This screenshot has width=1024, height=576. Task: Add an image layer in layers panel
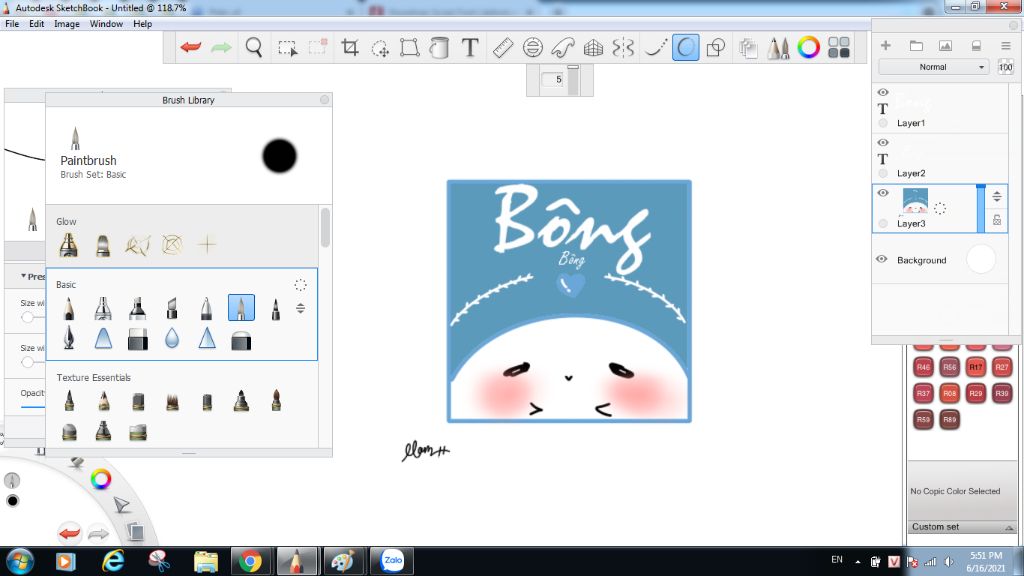coord(945,46)
